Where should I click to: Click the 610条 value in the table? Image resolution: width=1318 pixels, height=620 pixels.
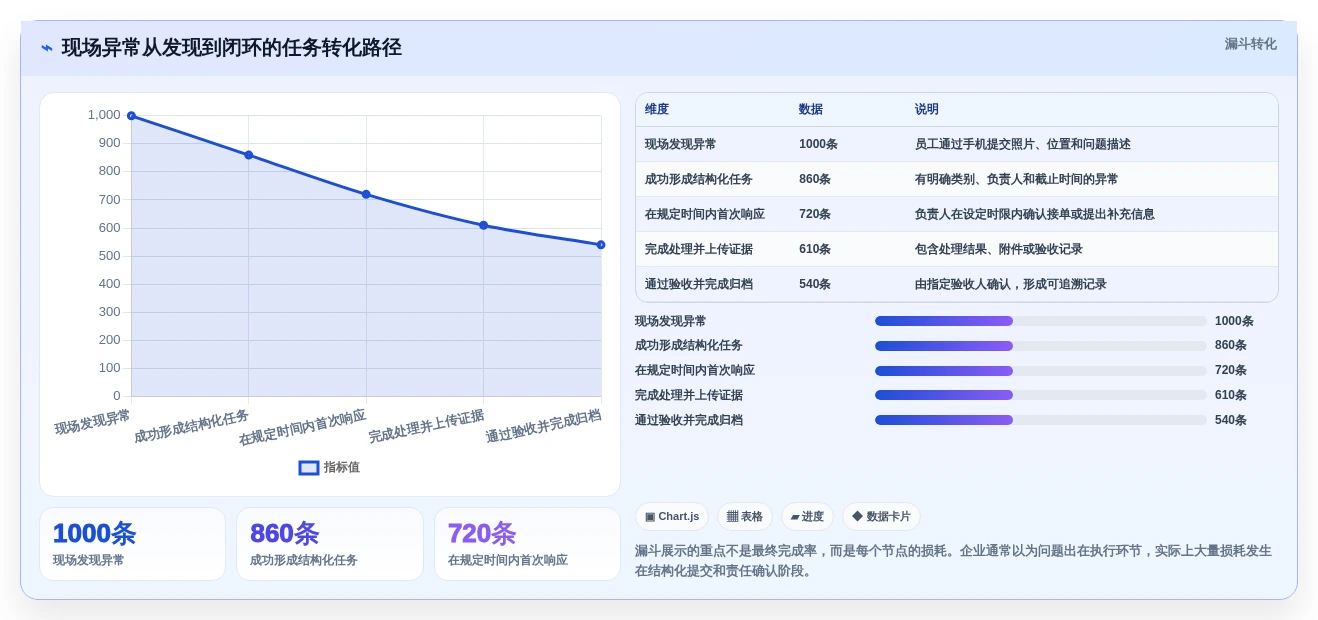(x=815, y=249)
